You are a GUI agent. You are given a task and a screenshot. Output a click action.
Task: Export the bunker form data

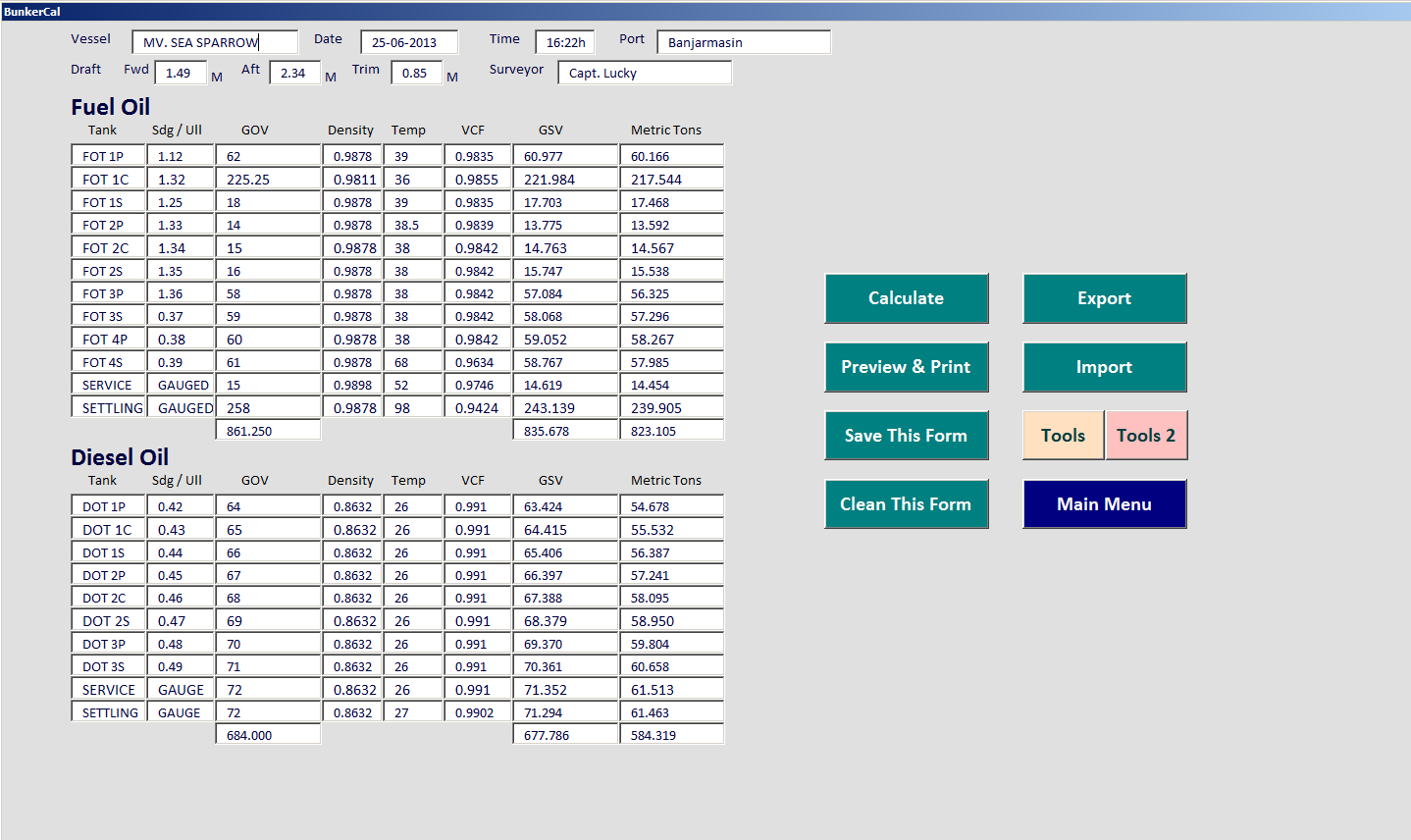coord(1104,298)
